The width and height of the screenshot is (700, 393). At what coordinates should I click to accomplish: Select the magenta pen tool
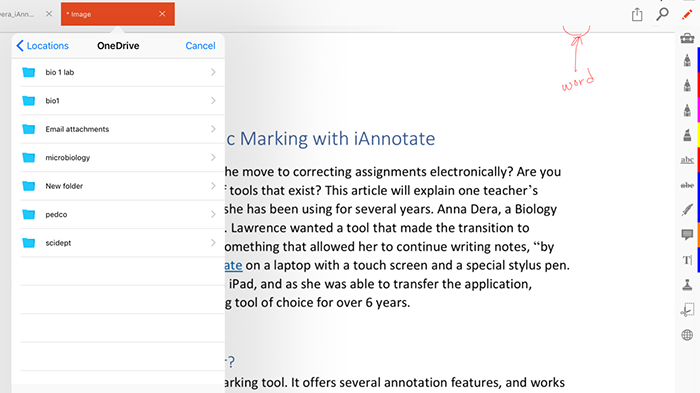coord(687,110)
